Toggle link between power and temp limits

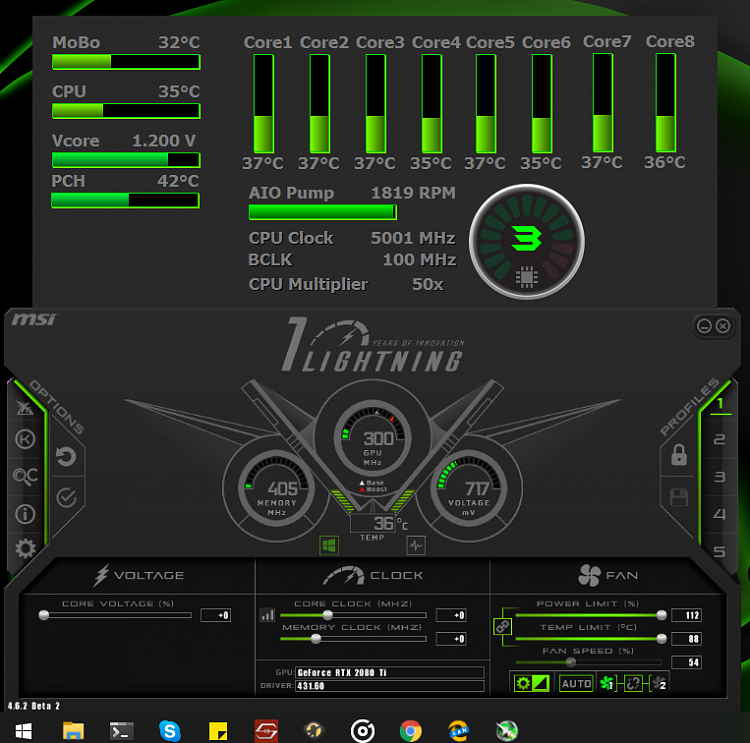[502, 626]
